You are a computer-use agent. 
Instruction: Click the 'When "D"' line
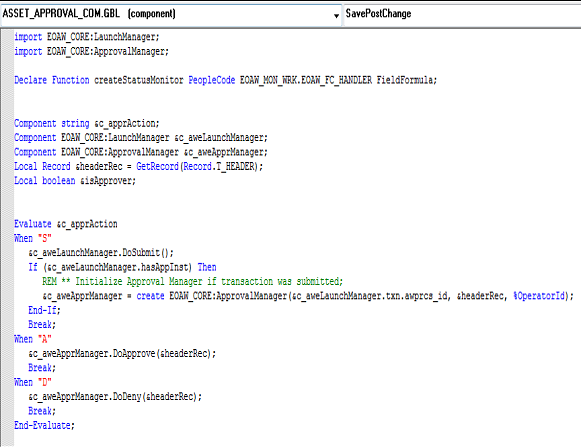(x=33, y=382)
